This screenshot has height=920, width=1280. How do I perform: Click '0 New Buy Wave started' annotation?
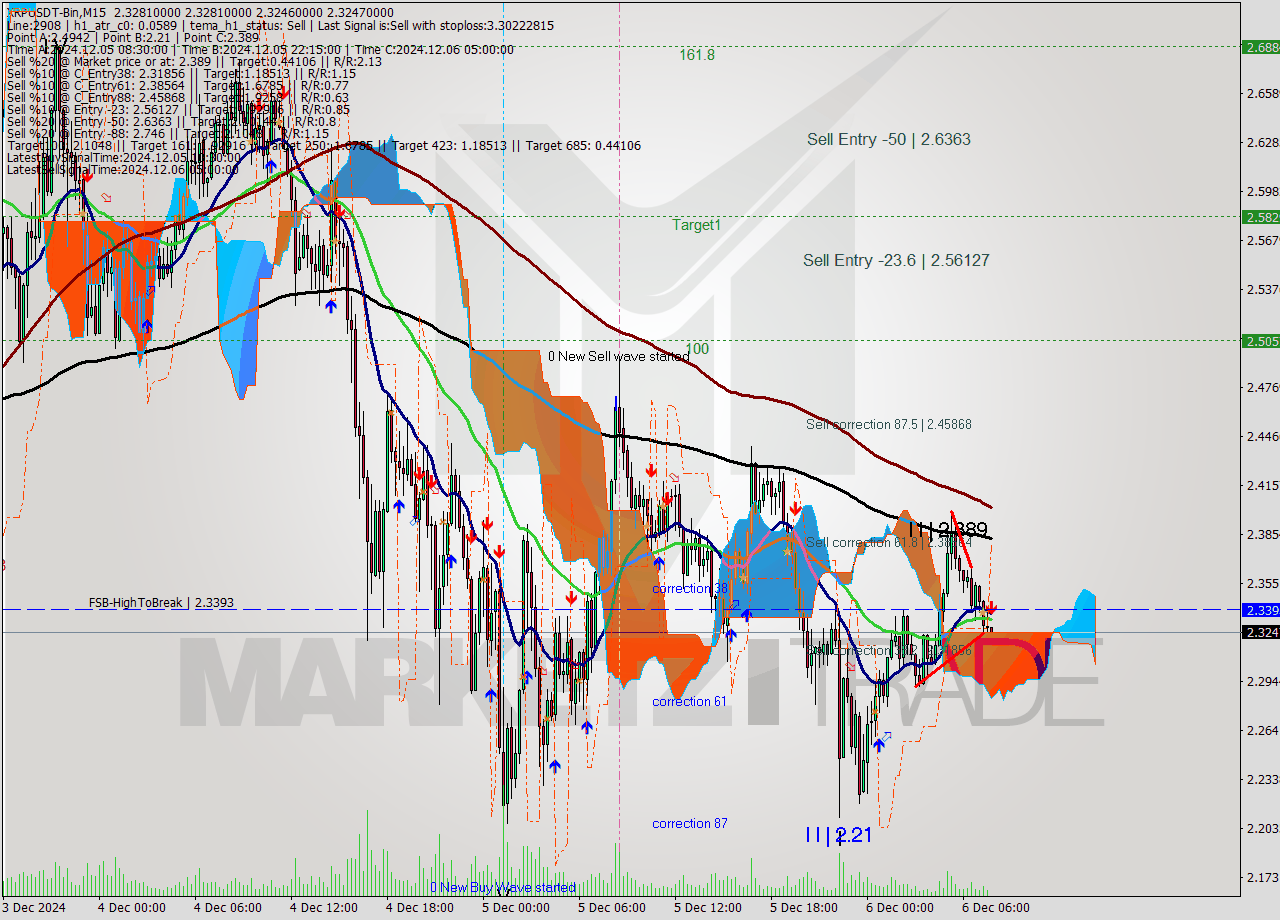pyautogui.click(x=503, y=887)
